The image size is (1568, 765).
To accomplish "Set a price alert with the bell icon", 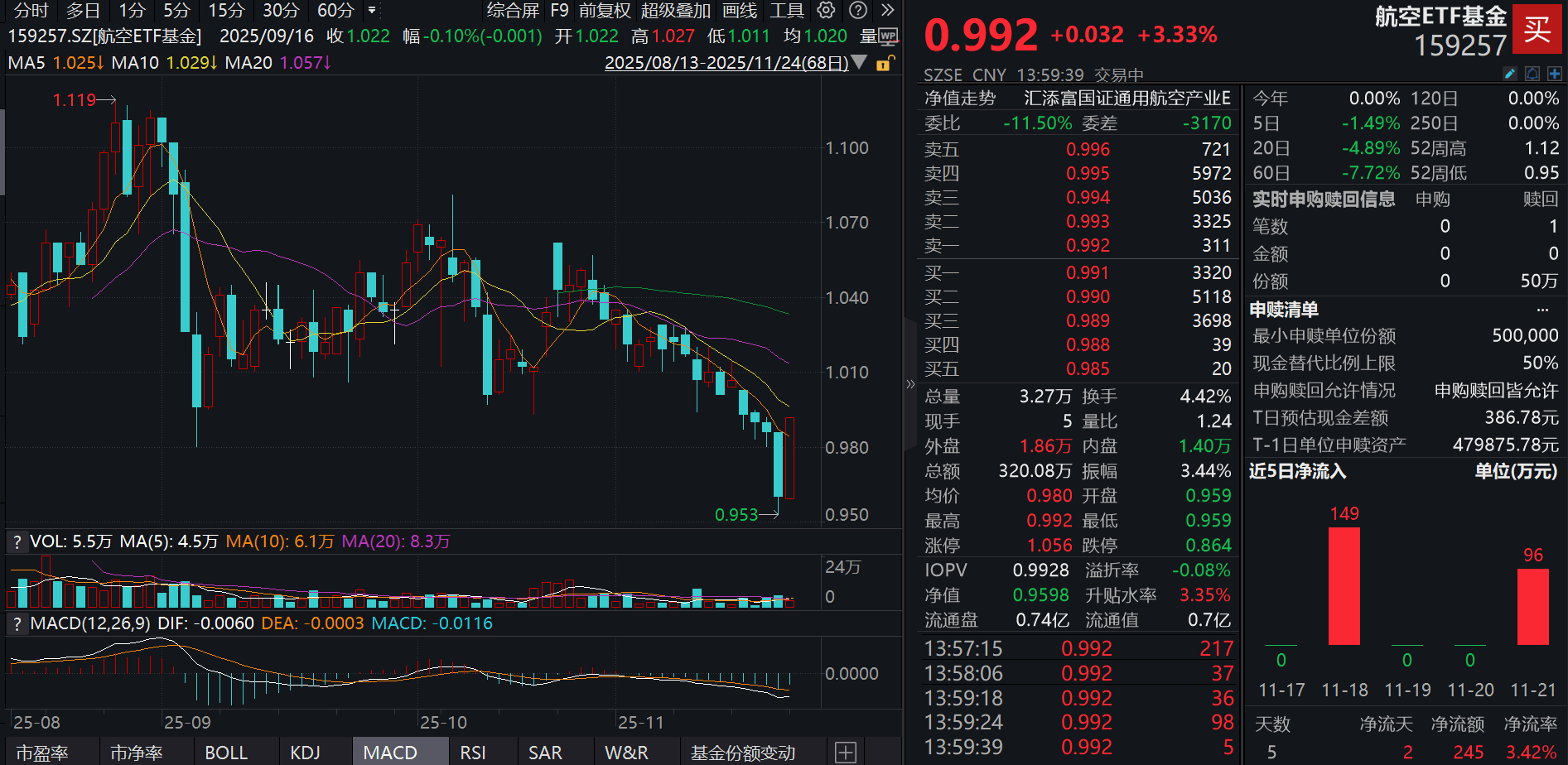I will [x=1532, y=74].
